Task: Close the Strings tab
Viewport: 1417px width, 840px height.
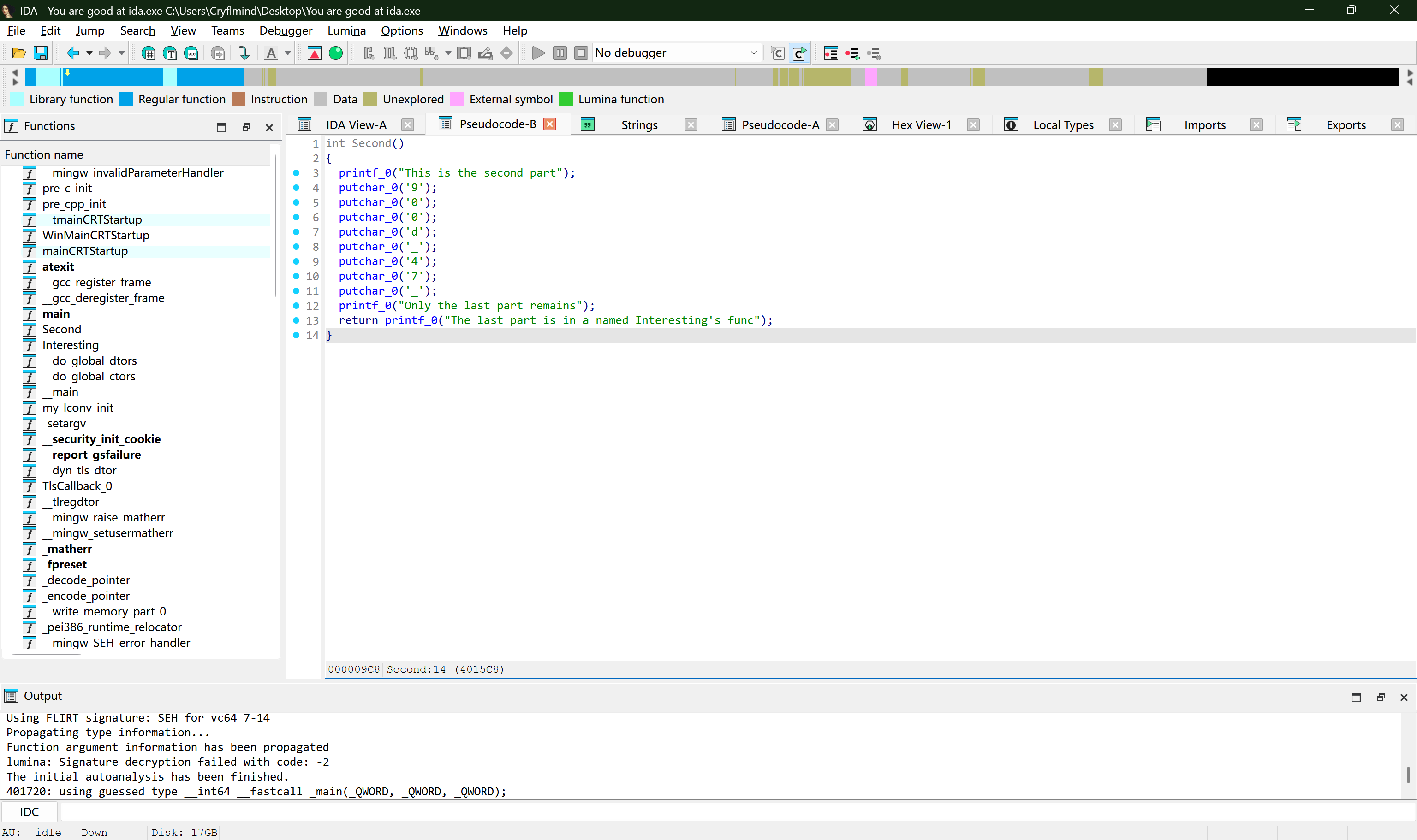Action: 691,124
